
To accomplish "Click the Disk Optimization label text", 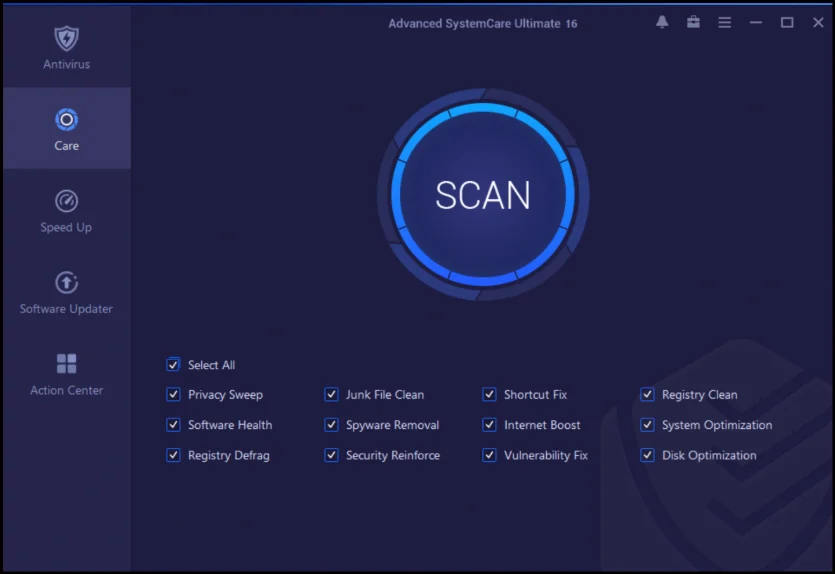I will [709, 456].
